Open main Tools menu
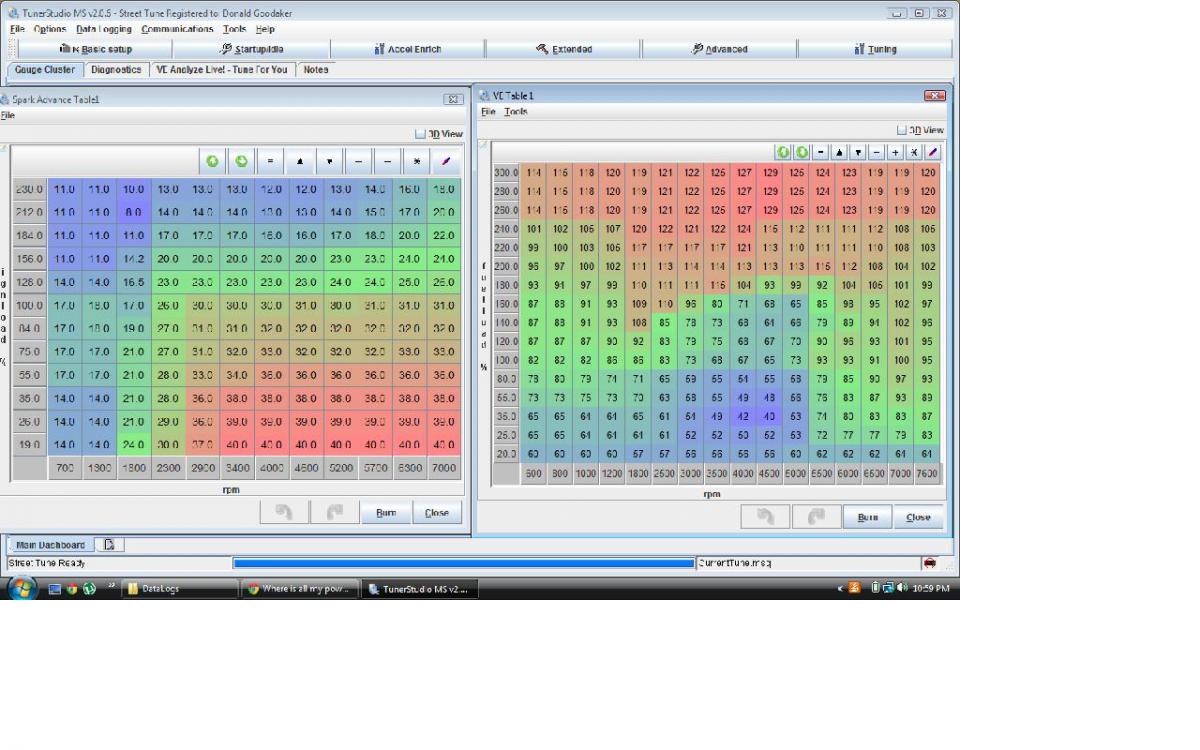This screenshot has height=750, width=1200. click(x=234, y=29)
